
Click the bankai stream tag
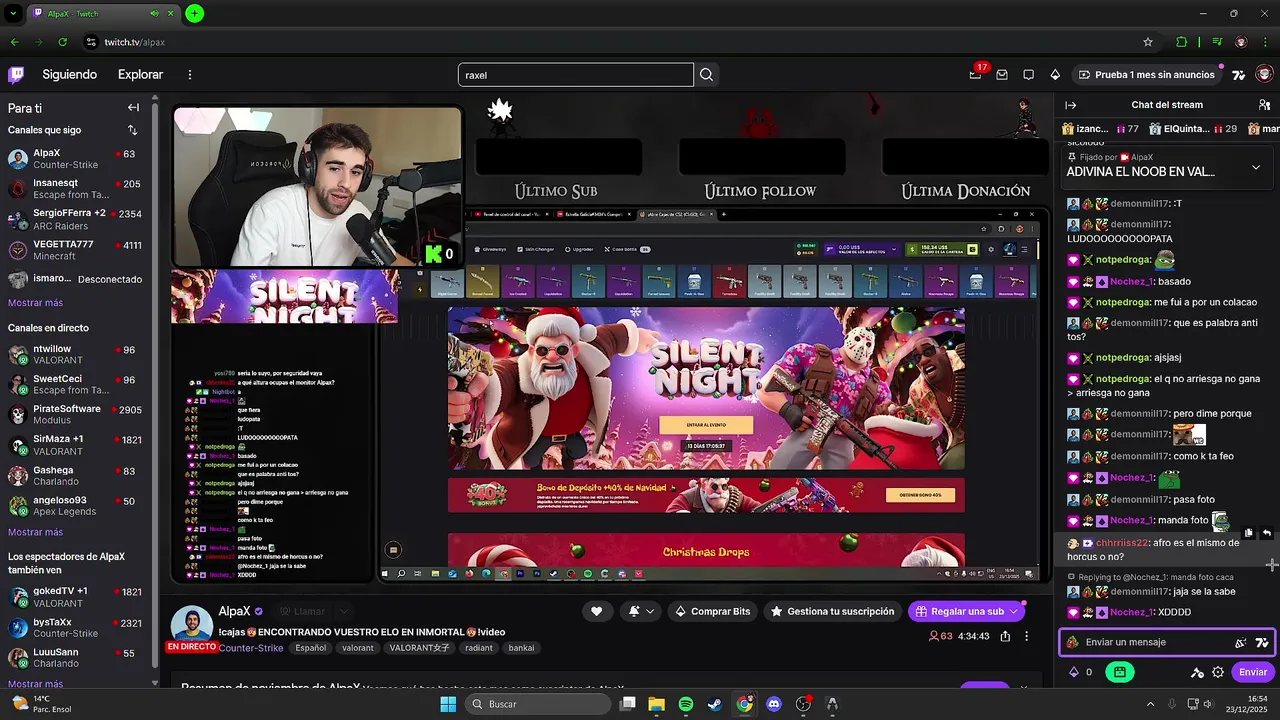point(521,648)
